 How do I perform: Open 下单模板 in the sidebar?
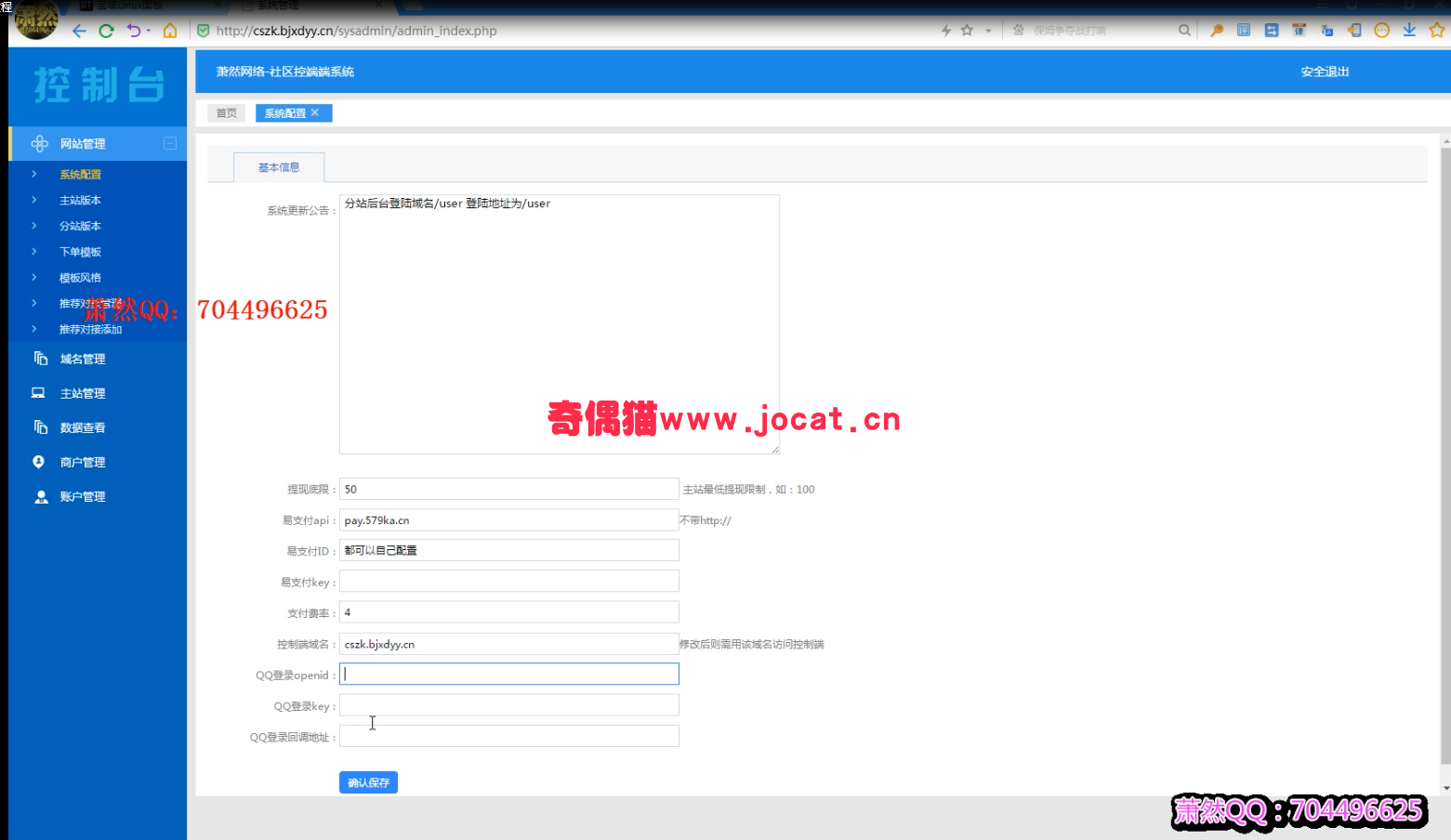click(80, 252)
